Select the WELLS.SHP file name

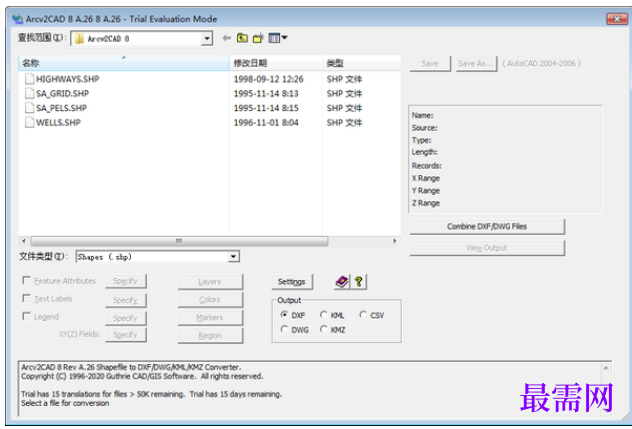58,122
